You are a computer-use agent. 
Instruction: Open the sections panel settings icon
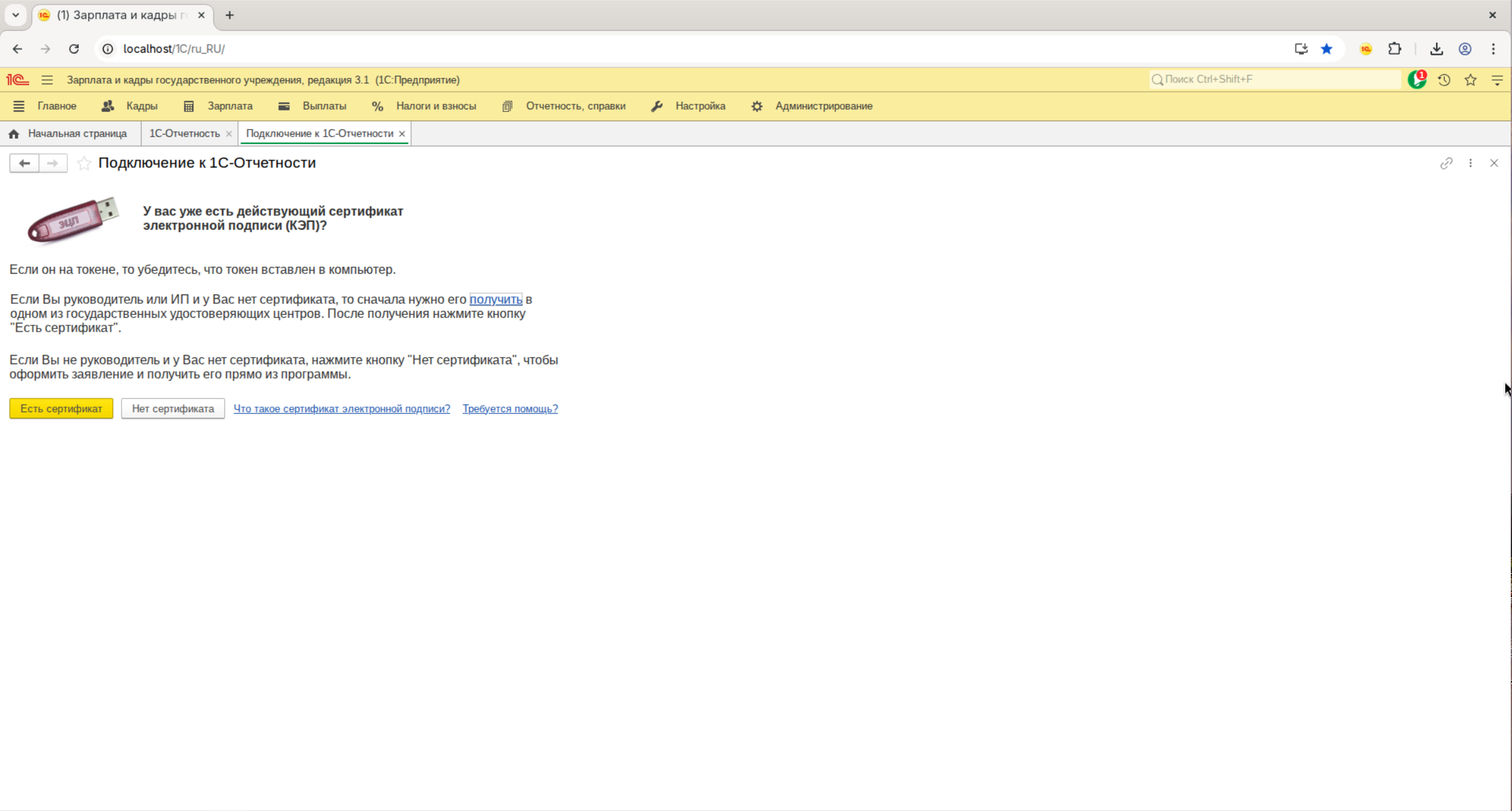tap(18, 106)
